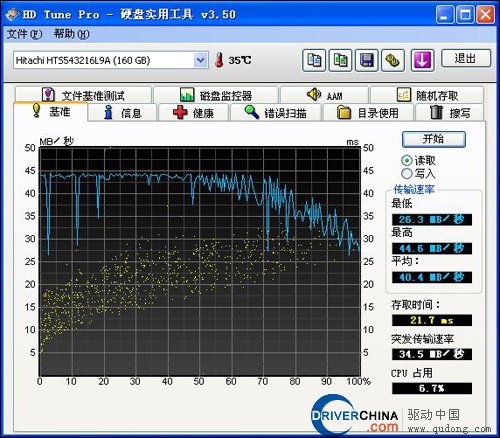The height and width of the screenshot is (438, 500).
Task: Click the maximum value 44.6 MB/秒
Action: click(432, 248)
